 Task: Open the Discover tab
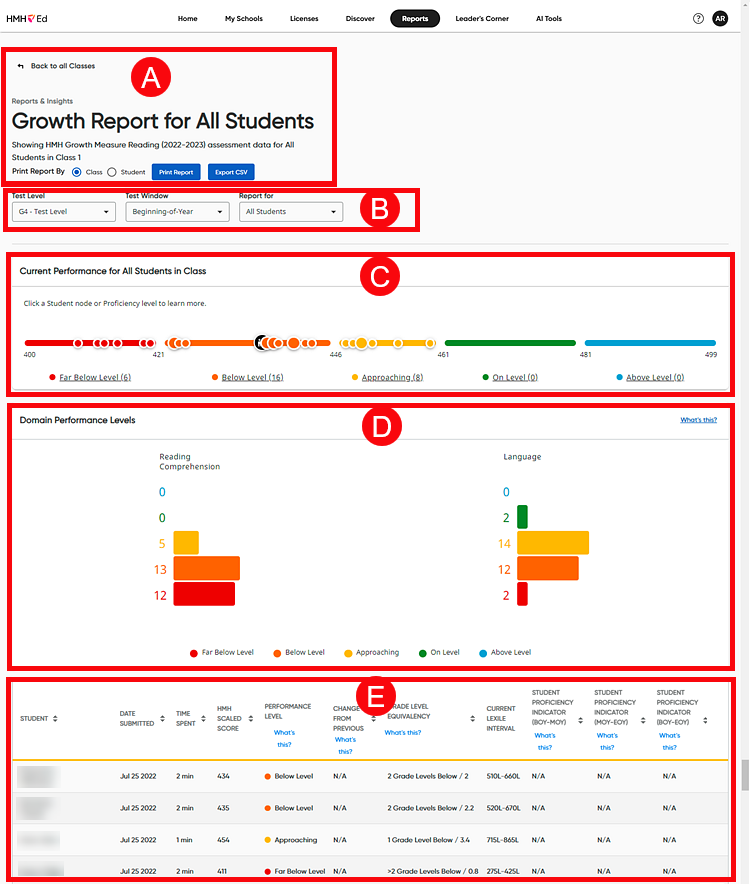coord(360,19)
